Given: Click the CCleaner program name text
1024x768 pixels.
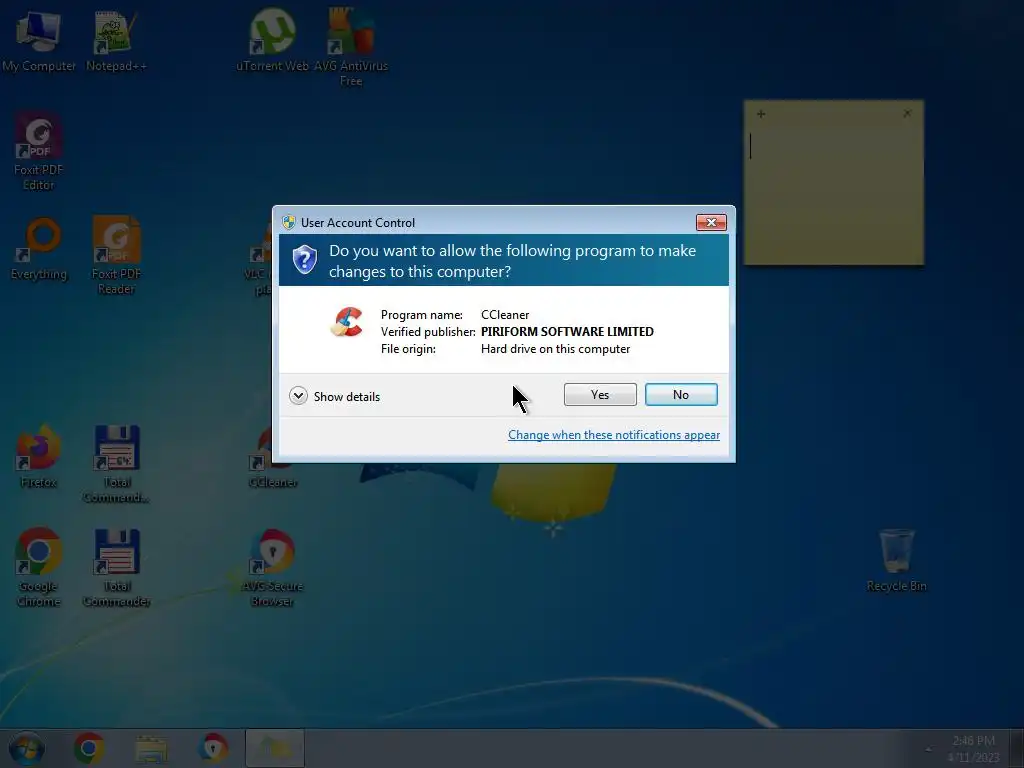Looking at the screenshot, I should (505, 315).
